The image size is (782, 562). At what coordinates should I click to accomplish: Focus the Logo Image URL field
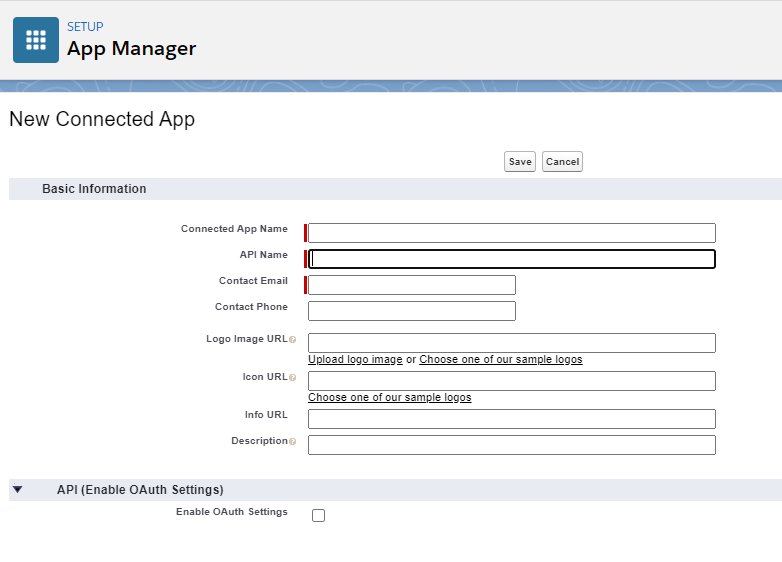pyautogui.click(x=512, y=343)
